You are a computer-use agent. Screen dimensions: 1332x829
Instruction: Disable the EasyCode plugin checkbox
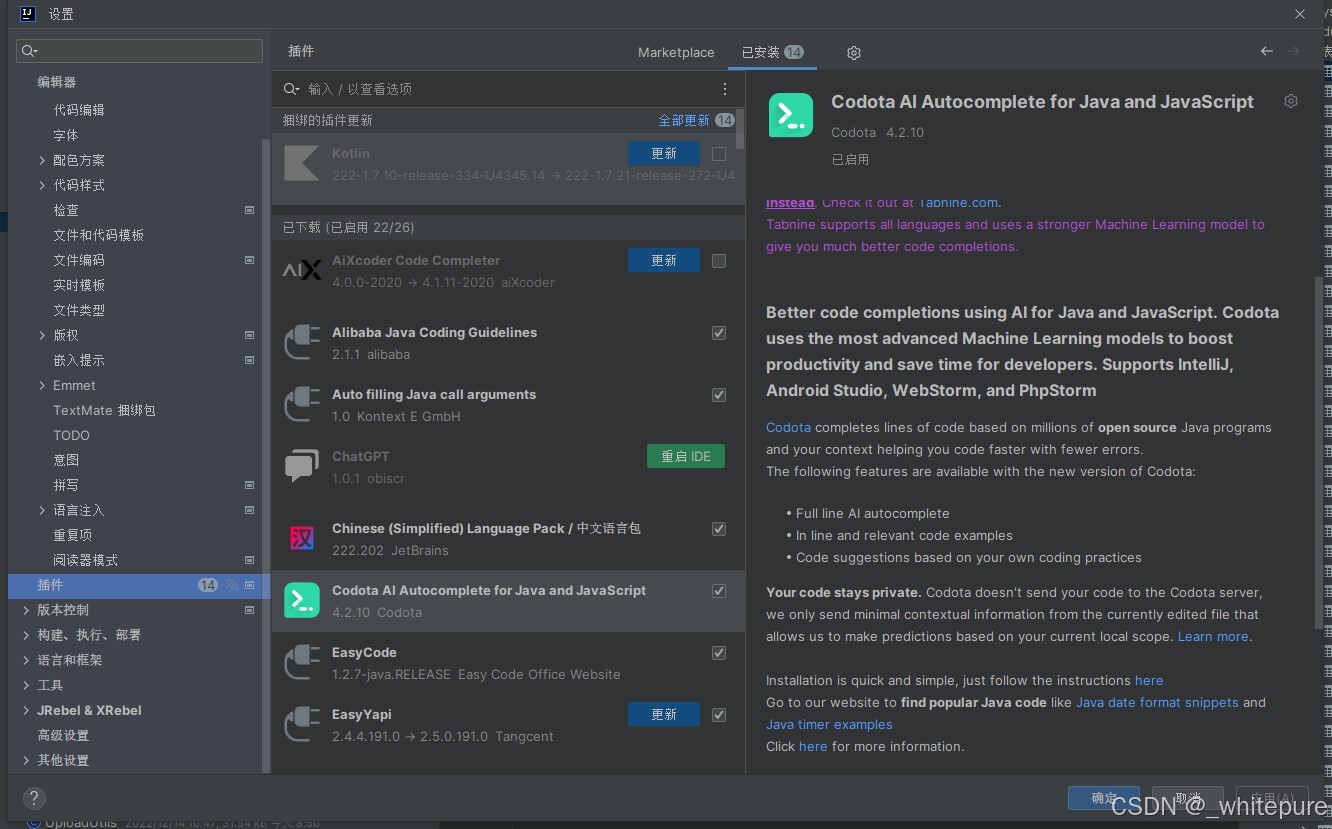(x=719, y=653)
